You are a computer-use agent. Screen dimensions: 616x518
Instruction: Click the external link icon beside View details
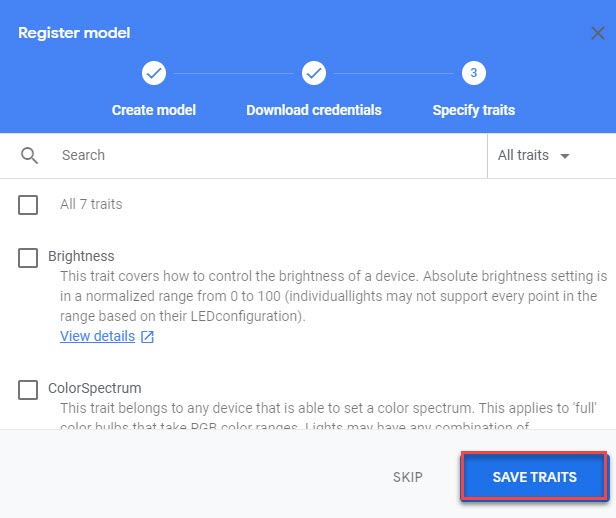click(147, 337)
